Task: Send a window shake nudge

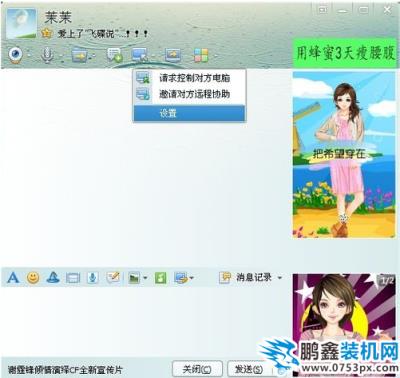Action: [x=73, y=278]
